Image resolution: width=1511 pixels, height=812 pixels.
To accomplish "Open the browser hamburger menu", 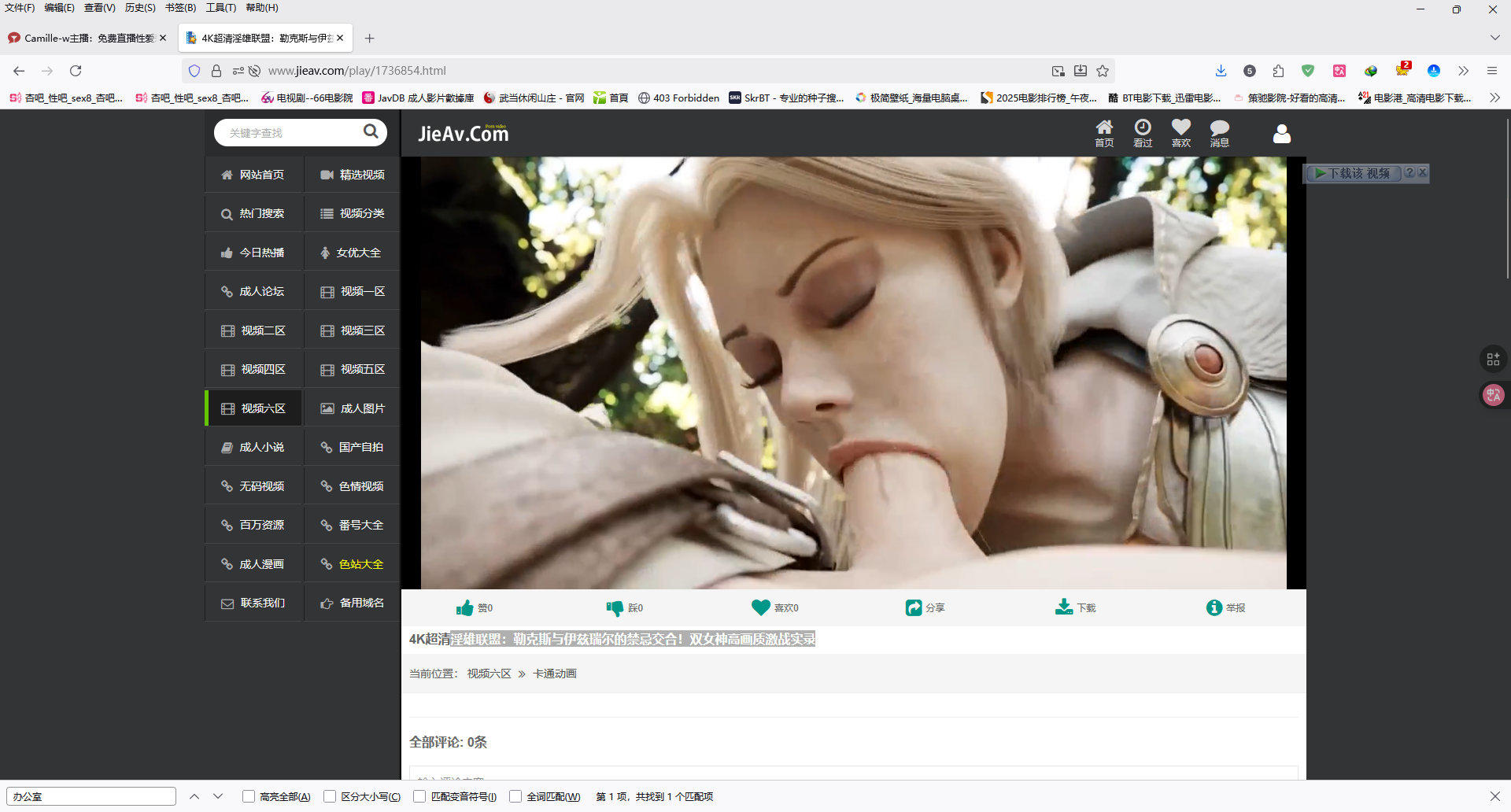I will (x=1491, y=71).
